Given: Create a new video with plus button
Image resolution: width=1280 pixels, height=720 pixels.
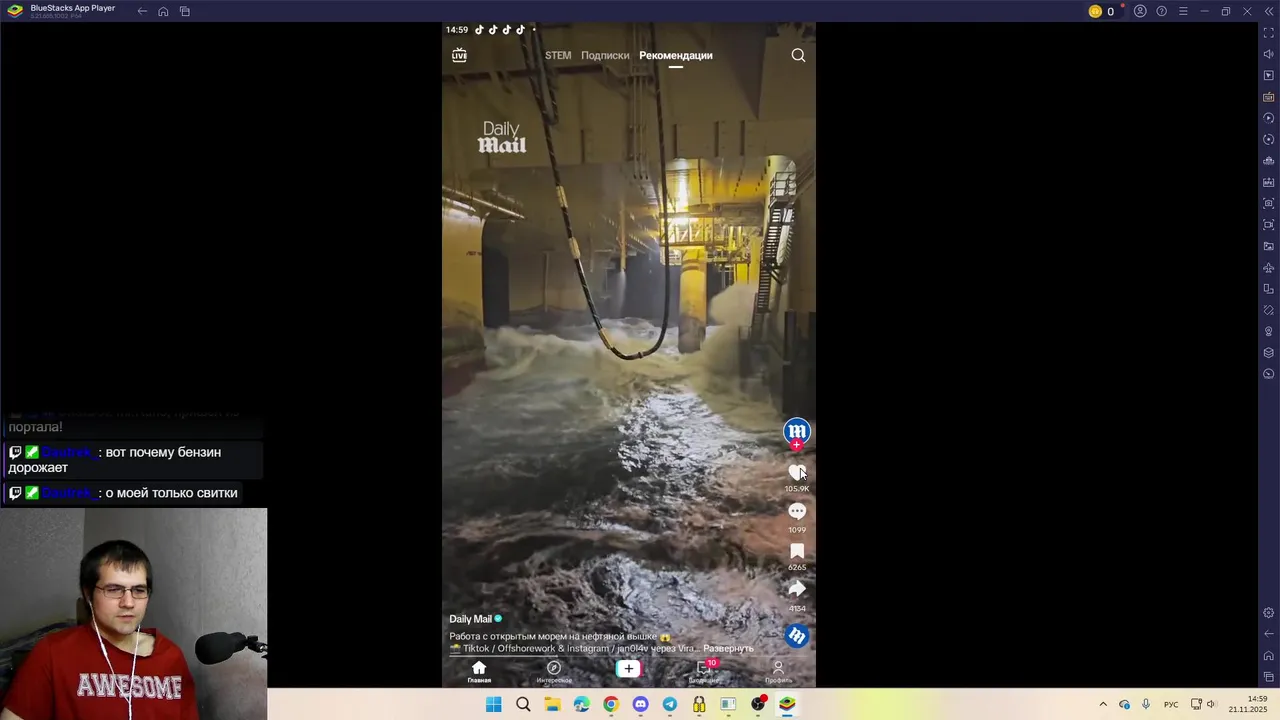Looking at the screenshot, I should [628, 669].
